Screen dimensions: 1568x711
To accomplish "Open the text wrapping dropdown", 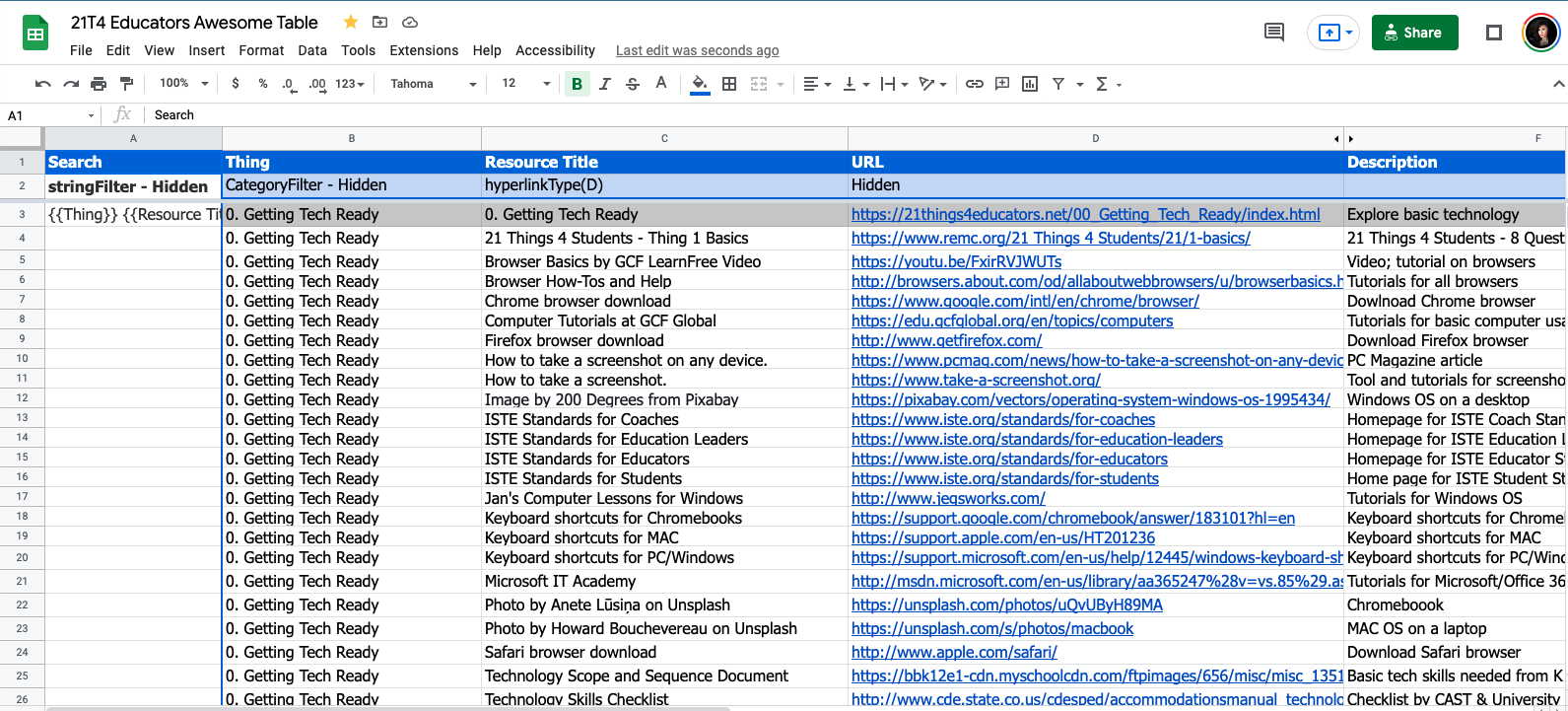I will [x=894, y=84].
